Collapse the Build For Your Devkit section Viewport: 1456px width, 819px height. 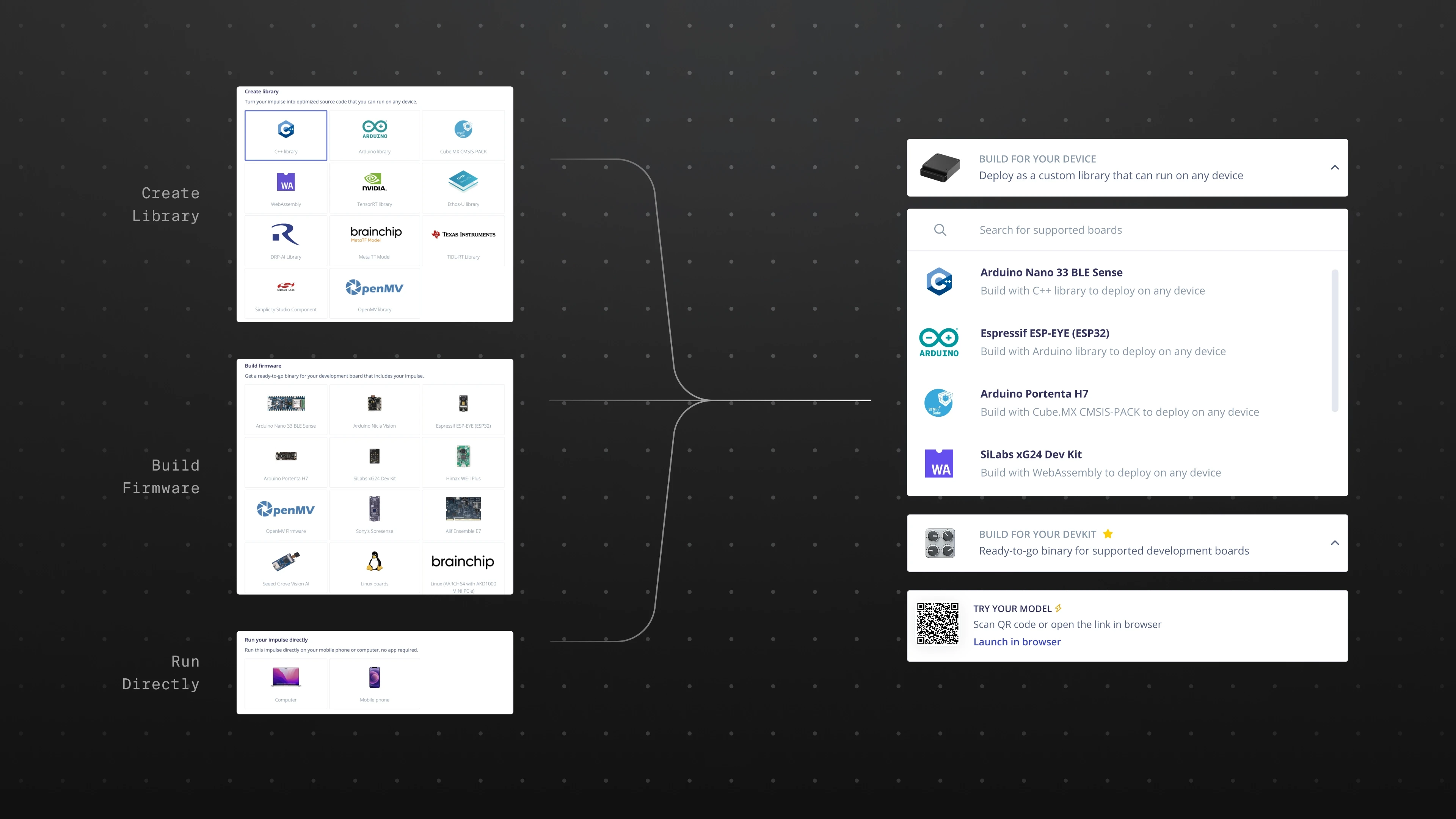tap(1335, 543)
